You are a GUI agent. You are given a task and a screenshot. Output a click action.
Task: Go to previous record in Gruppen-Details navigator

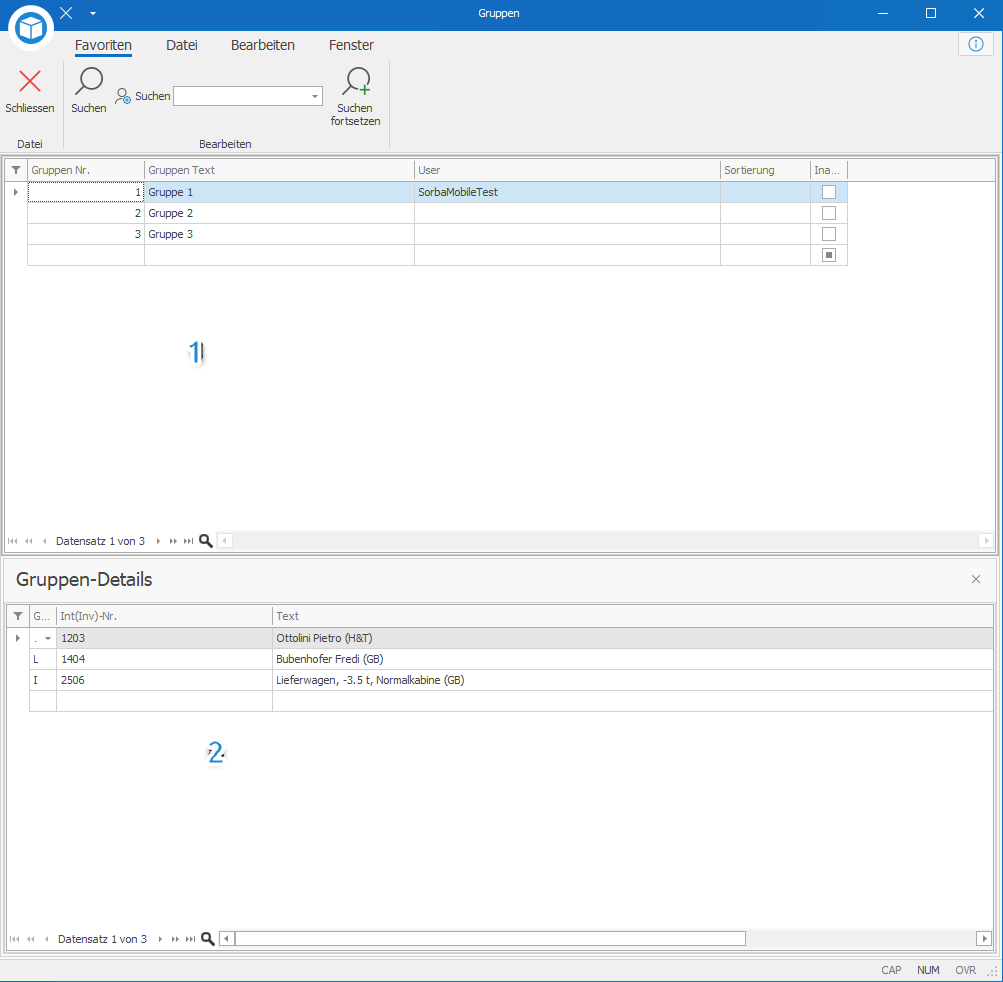click(x=46, y=939)
